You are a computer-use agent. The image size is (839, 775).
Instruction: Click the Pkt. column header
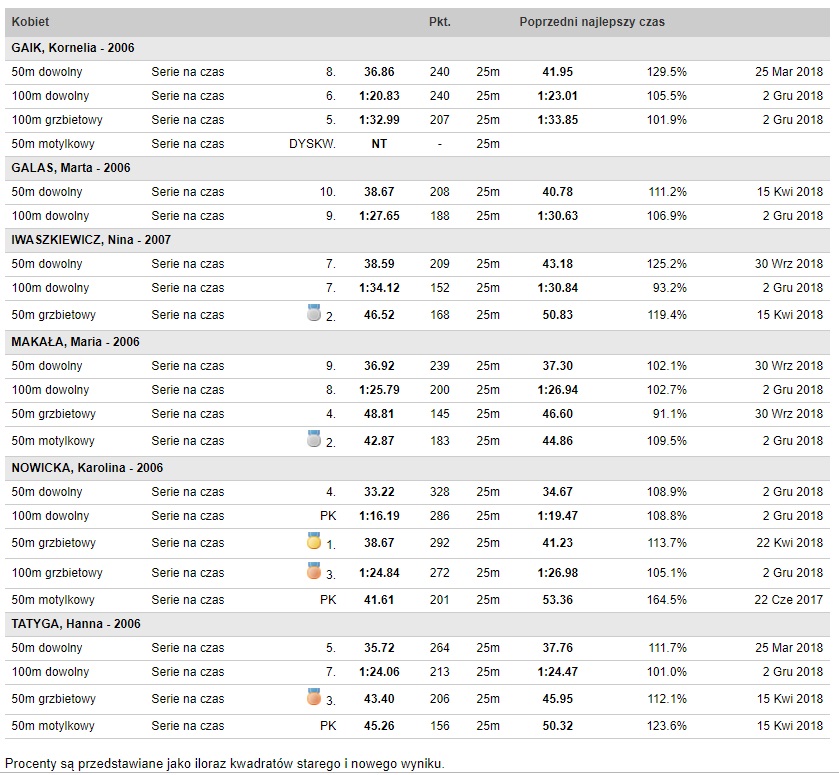440,22
